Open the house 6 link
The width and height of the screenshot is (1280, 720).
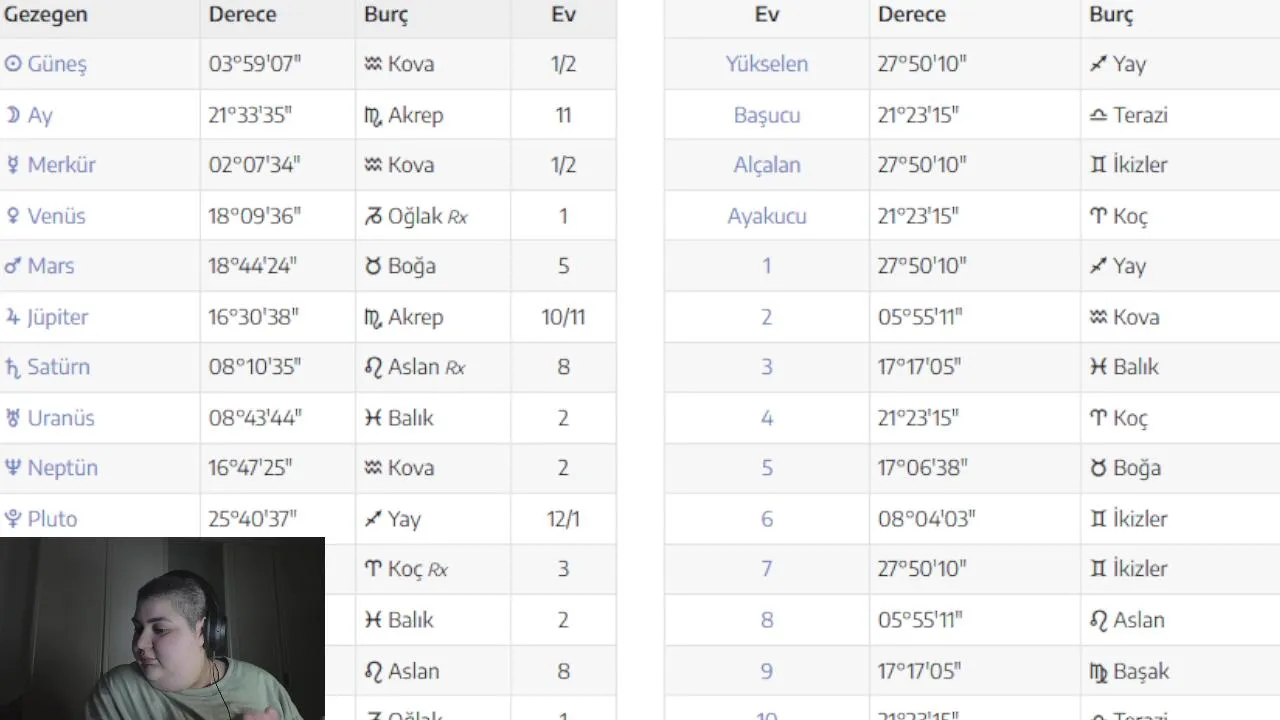(767, 519)
